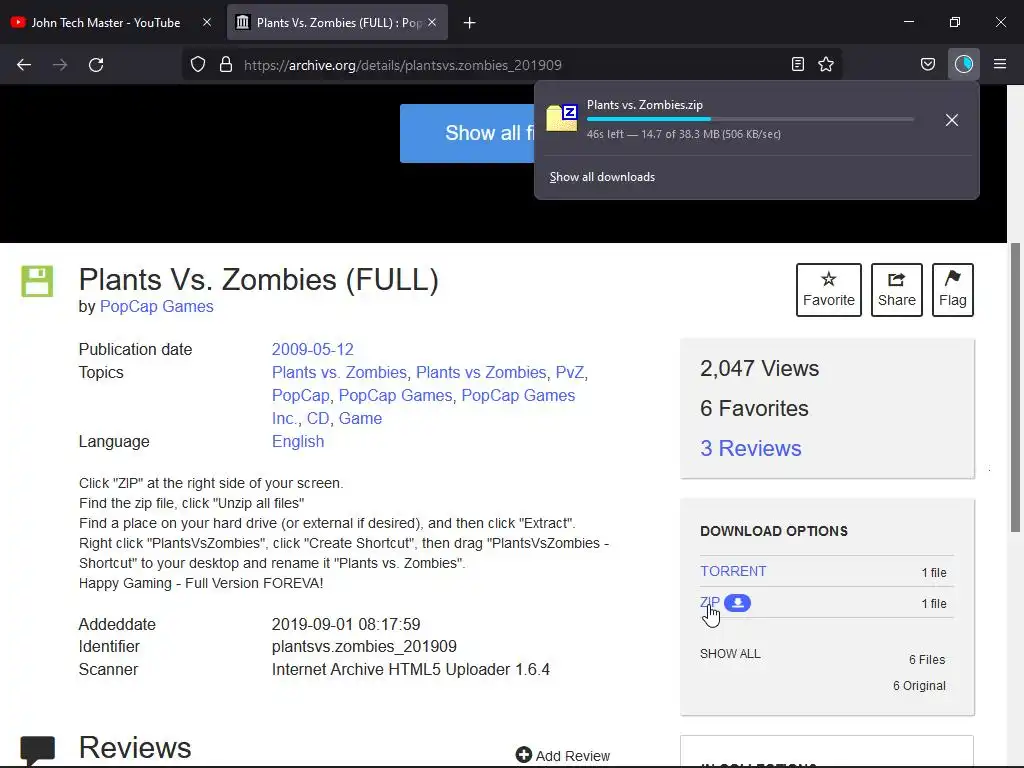Switch to John Tech Master - YouTube tab
This screenshot has width=1024, height=768.
(106, 23)
